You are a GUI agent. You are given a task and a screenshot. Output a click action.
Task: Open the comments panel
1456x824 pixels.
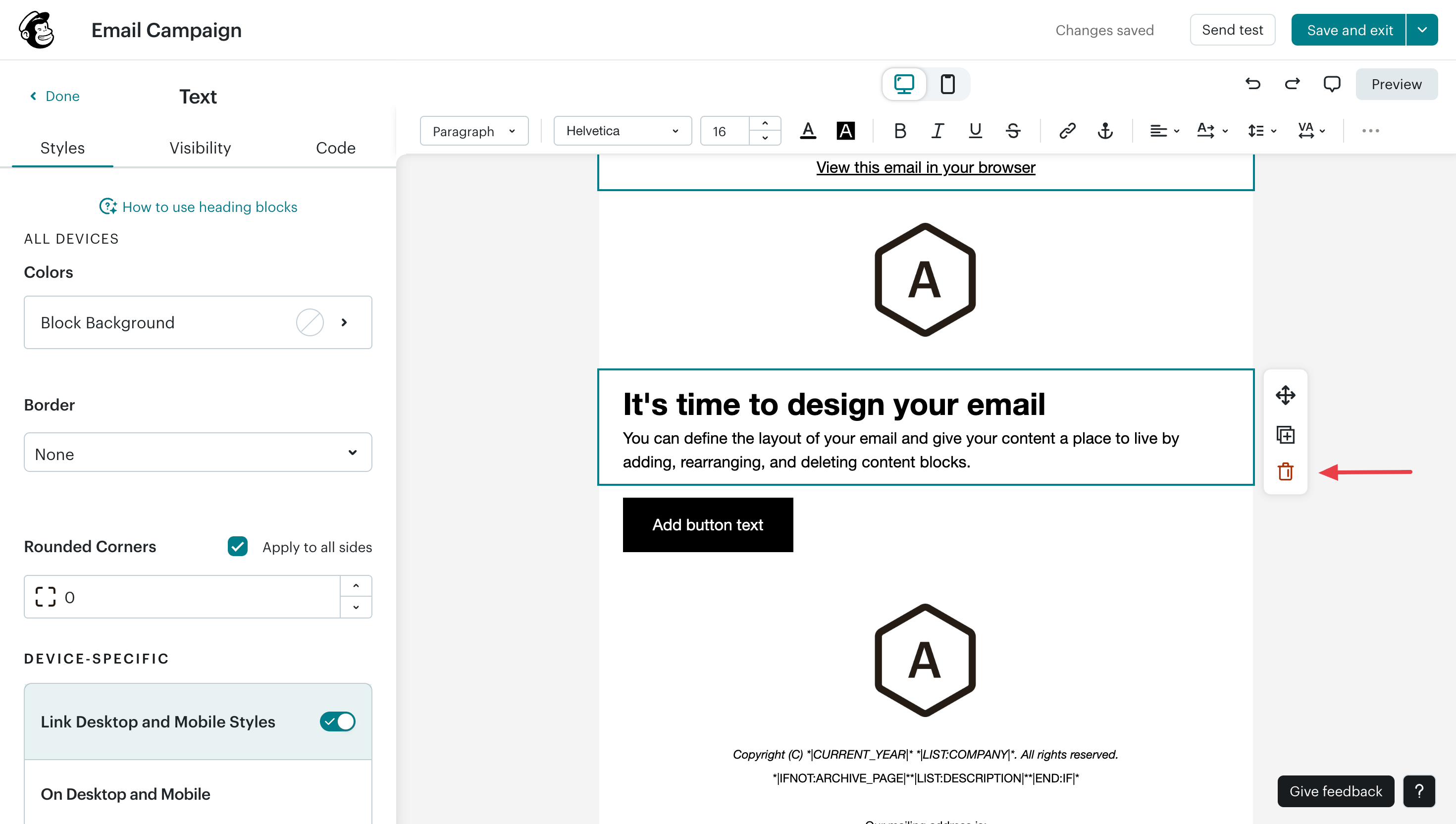tap(1332, 84)
